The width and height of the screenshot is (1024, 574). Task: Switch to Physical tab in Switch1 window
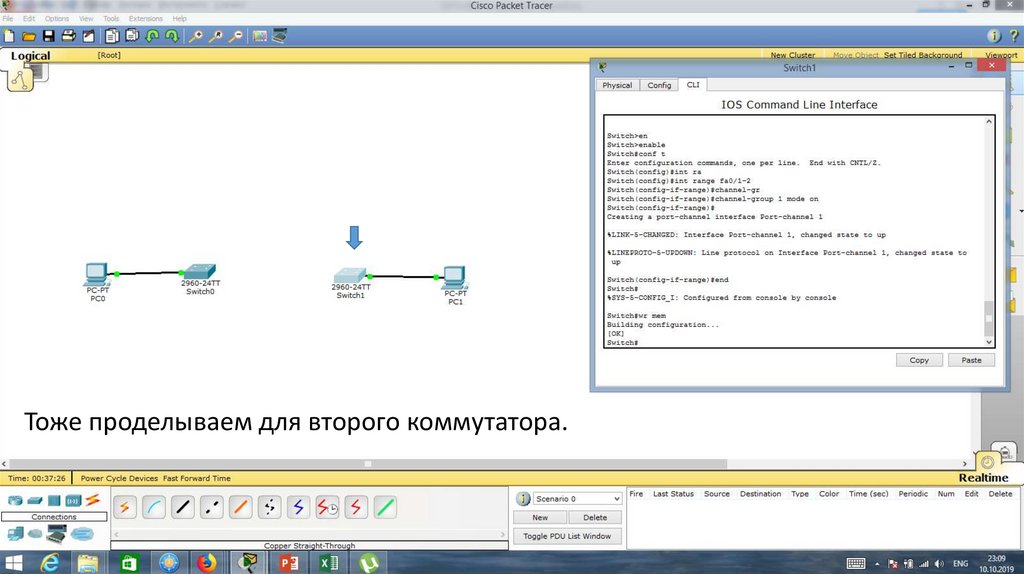(617, 86)
